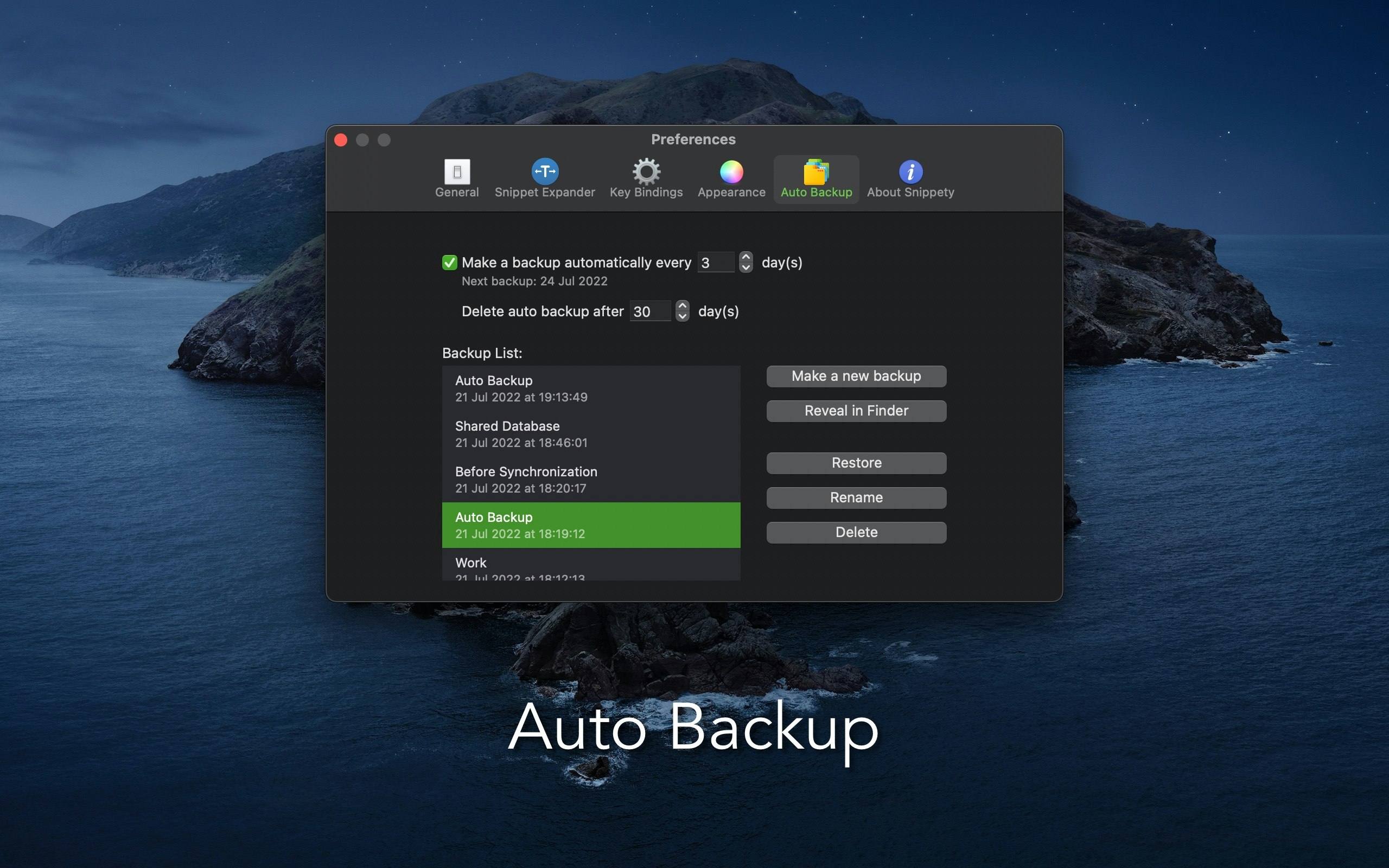Open the Snippet Expander icon
Viewport: 1389px width, 868px height.
545,171
